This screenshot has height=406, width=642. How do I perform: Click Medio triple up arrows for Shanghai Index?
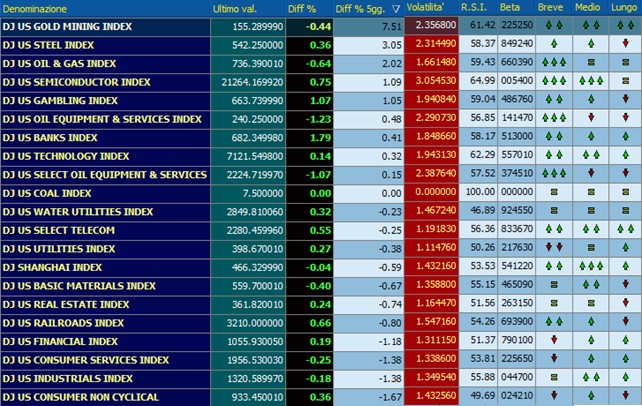591,266
